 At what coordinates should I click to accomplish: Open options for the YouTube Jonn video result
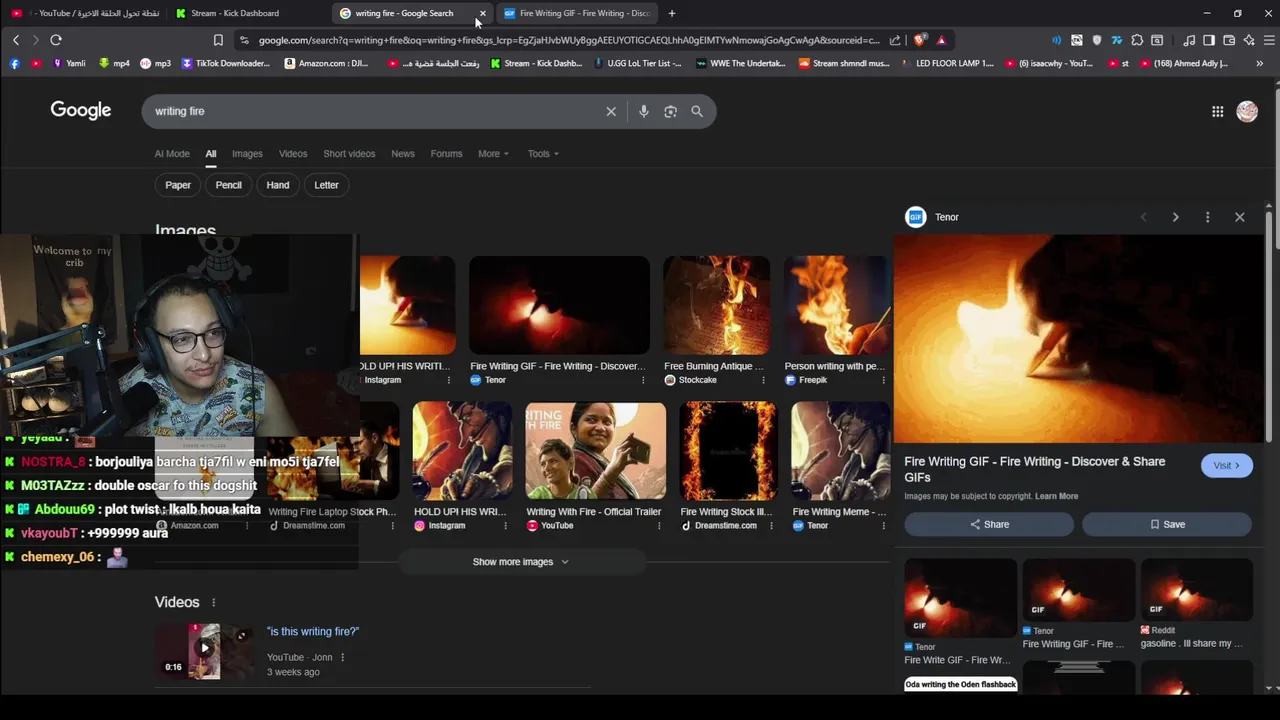pyautogui.click(x=342, y=657)
